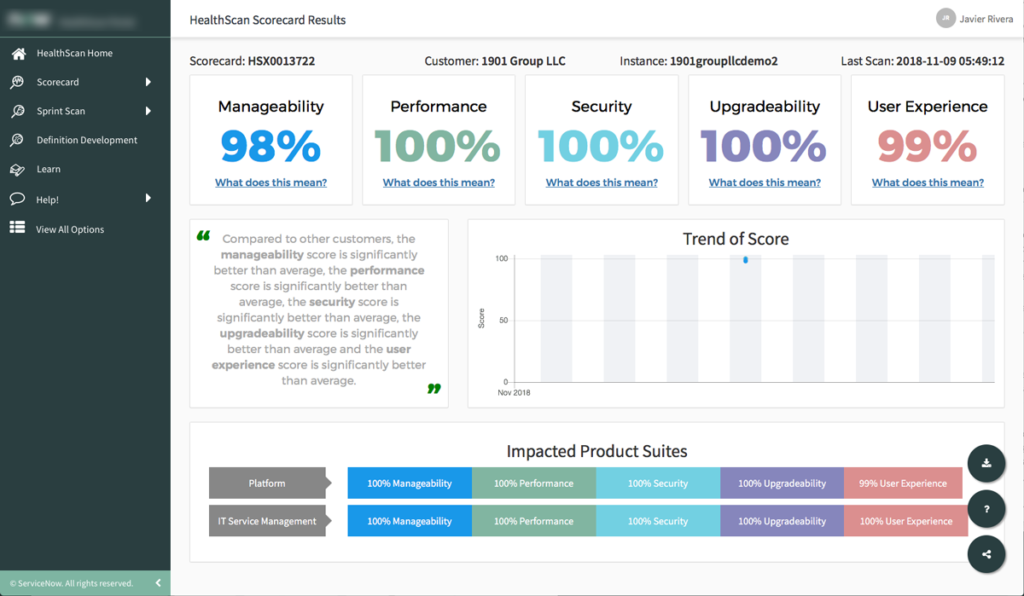Viewport: 1024px width, 596px height.
Task: Click the Sprint Scan sidebar icon
Action: (x=18, y=111)
